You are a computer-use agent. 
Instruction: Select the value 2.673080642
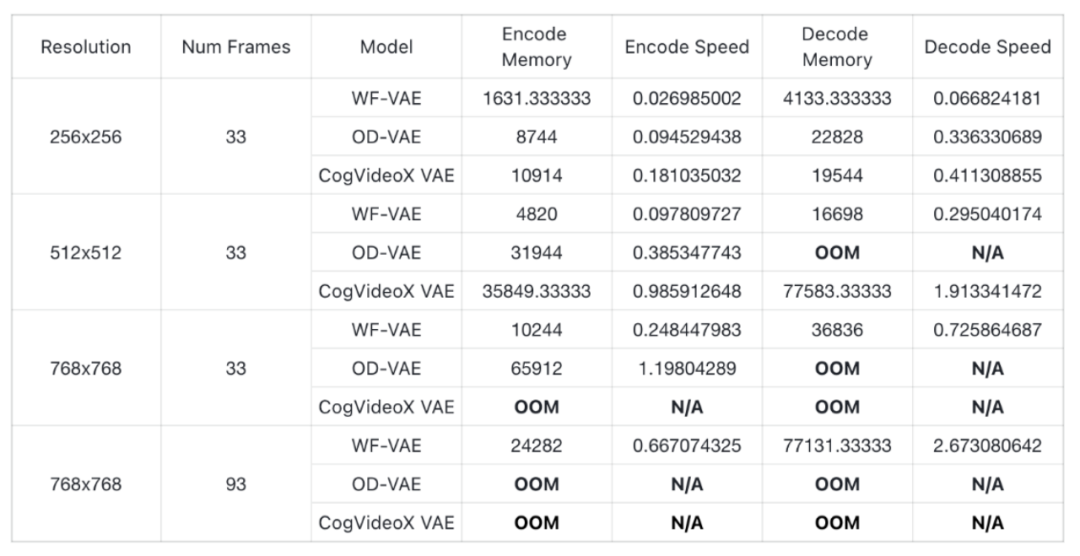[x=987, y=446]
